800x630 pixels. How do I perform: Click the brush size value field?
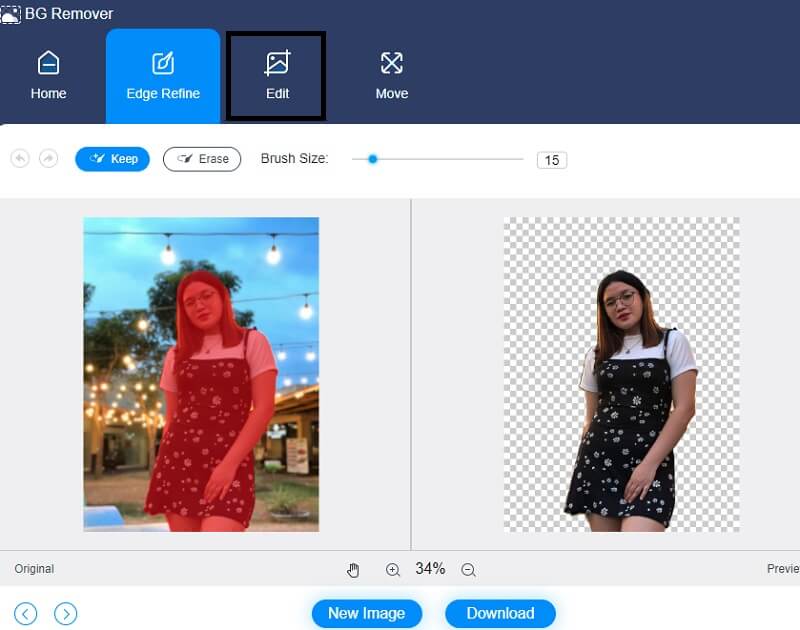(553, 159)
